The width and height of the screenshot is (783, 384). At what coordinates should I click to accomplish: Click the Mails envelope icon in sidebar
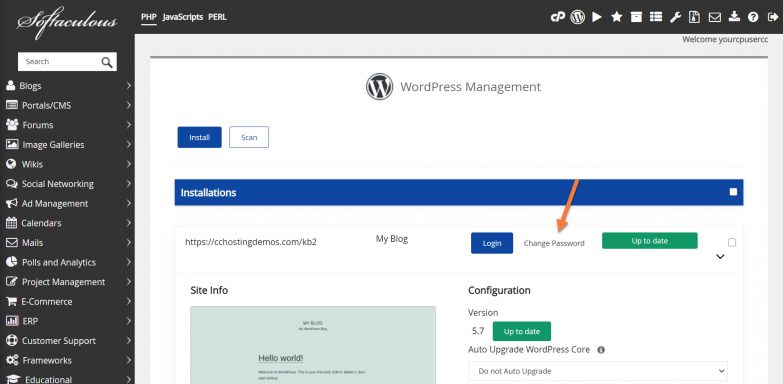[11, 242]
